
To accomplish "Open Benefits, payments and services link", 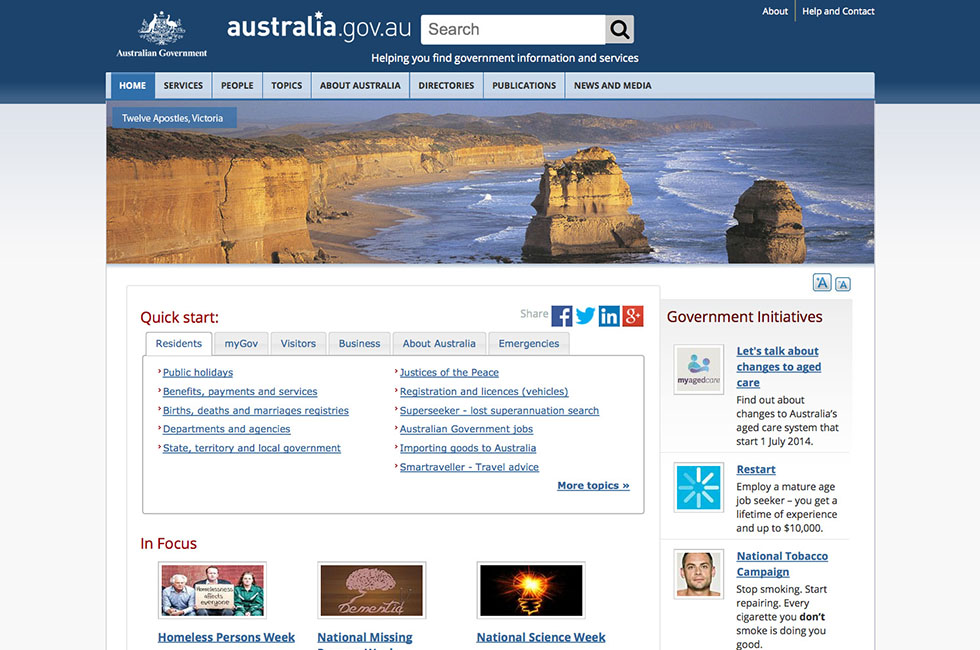I will point(240,391).
